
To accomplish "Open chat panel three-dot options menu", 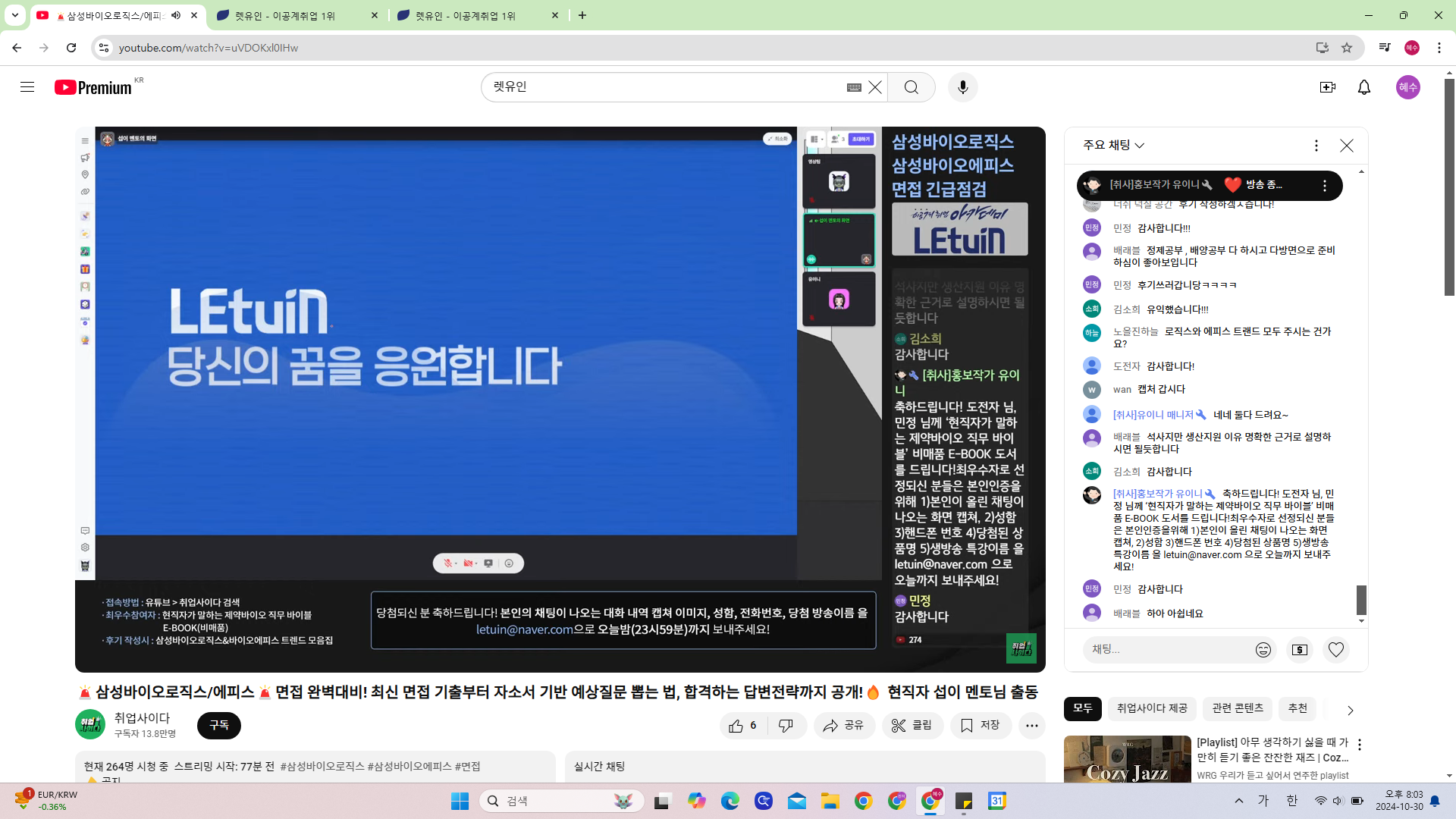I will pos(1316,145).
